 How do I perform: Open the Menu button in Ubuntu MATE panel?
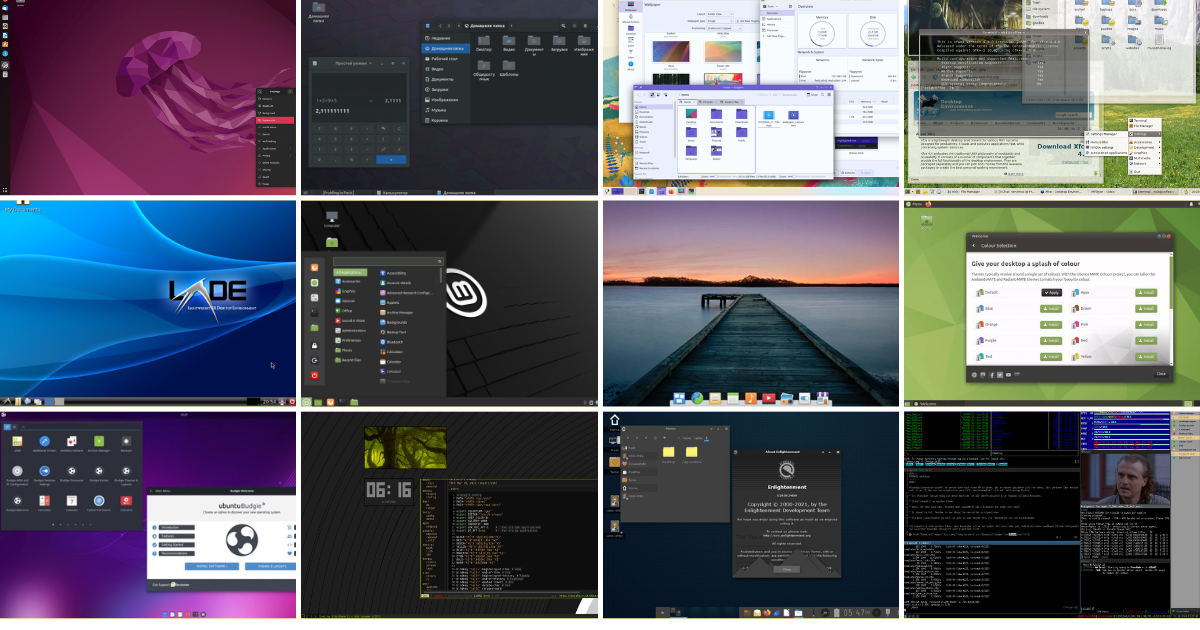913,204
